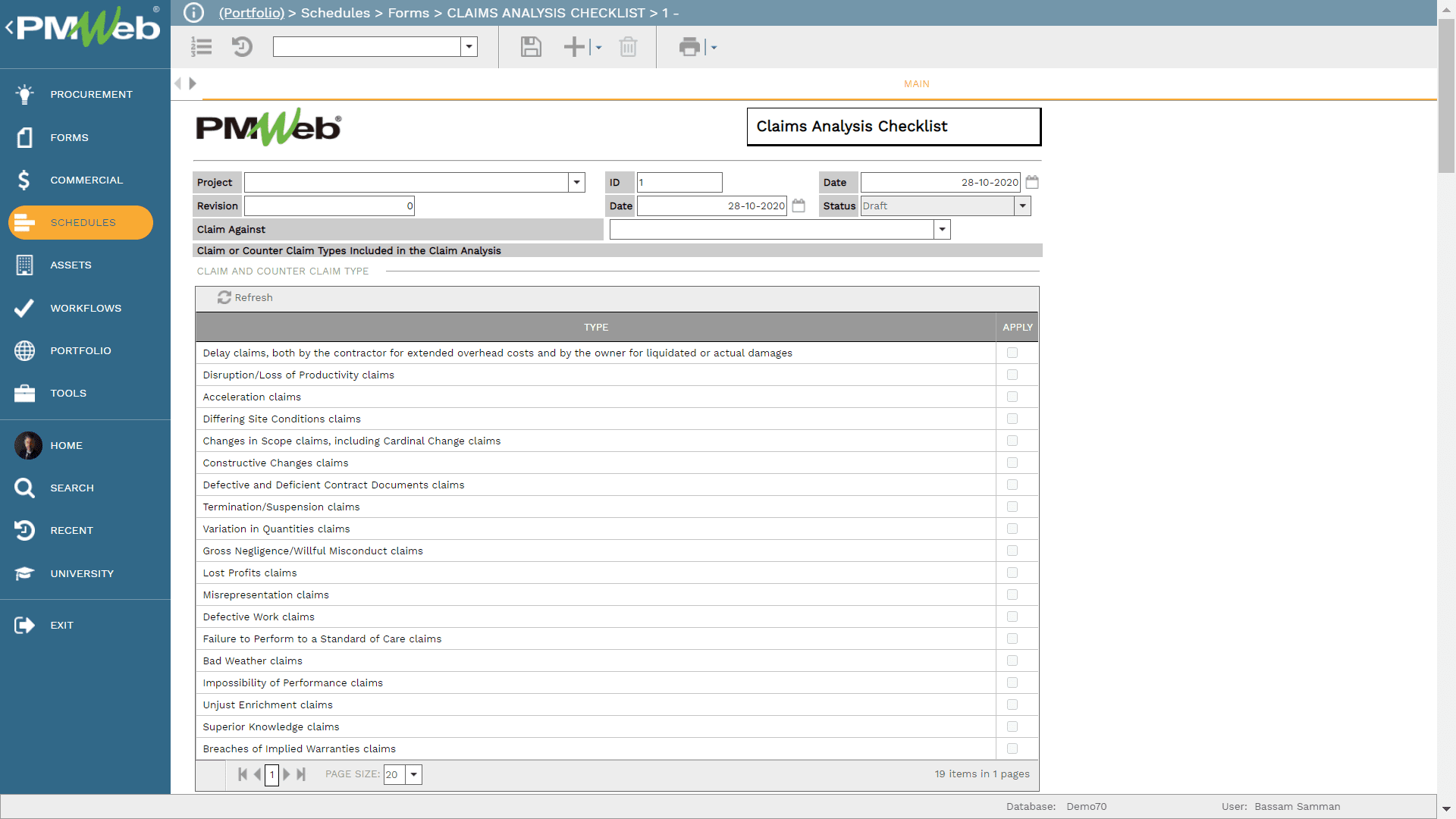Open the Status Draft dropdown
The image size is (1456, 819).
tap(1022, 206)
